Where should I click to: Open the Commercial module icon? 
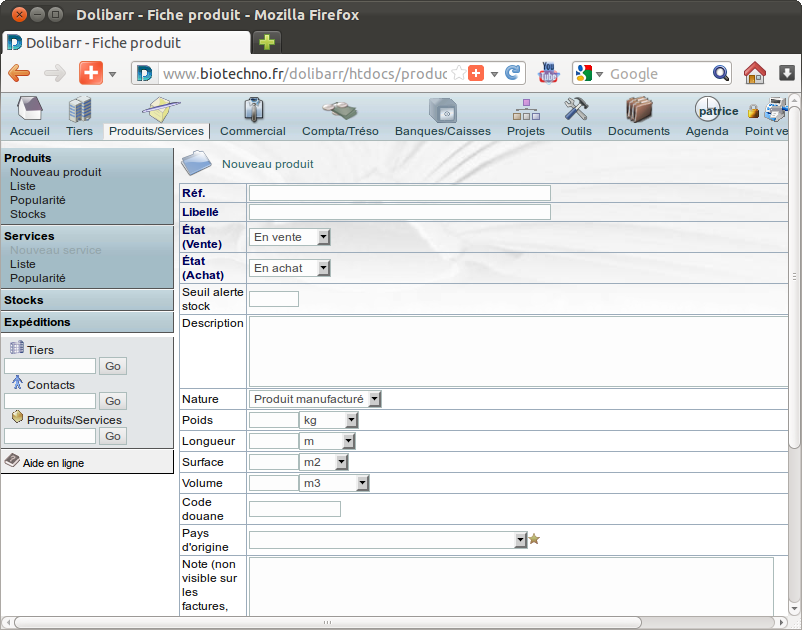click(253, 110)
